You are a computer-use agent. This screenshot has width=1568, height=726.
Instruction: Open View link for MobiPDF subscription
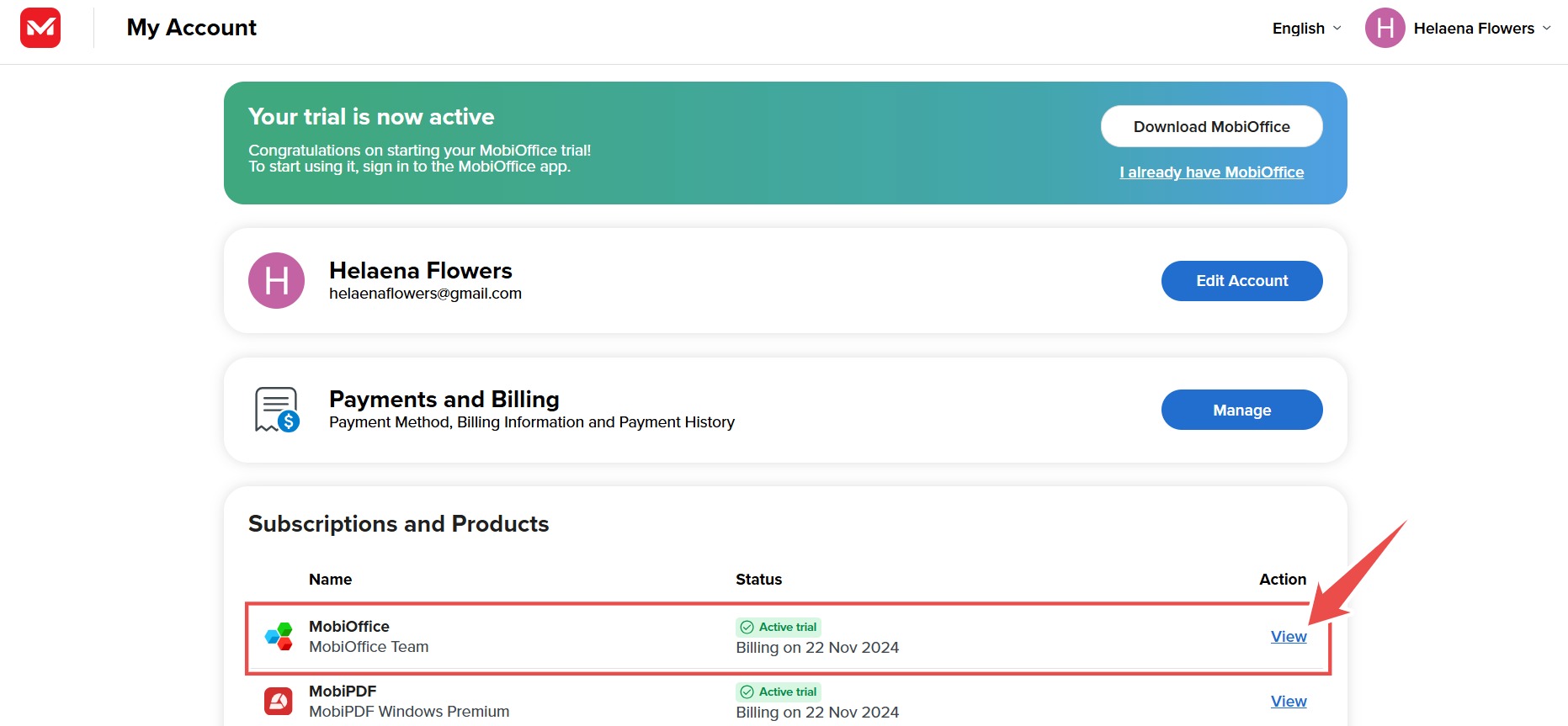click(x=1289, y=702)
